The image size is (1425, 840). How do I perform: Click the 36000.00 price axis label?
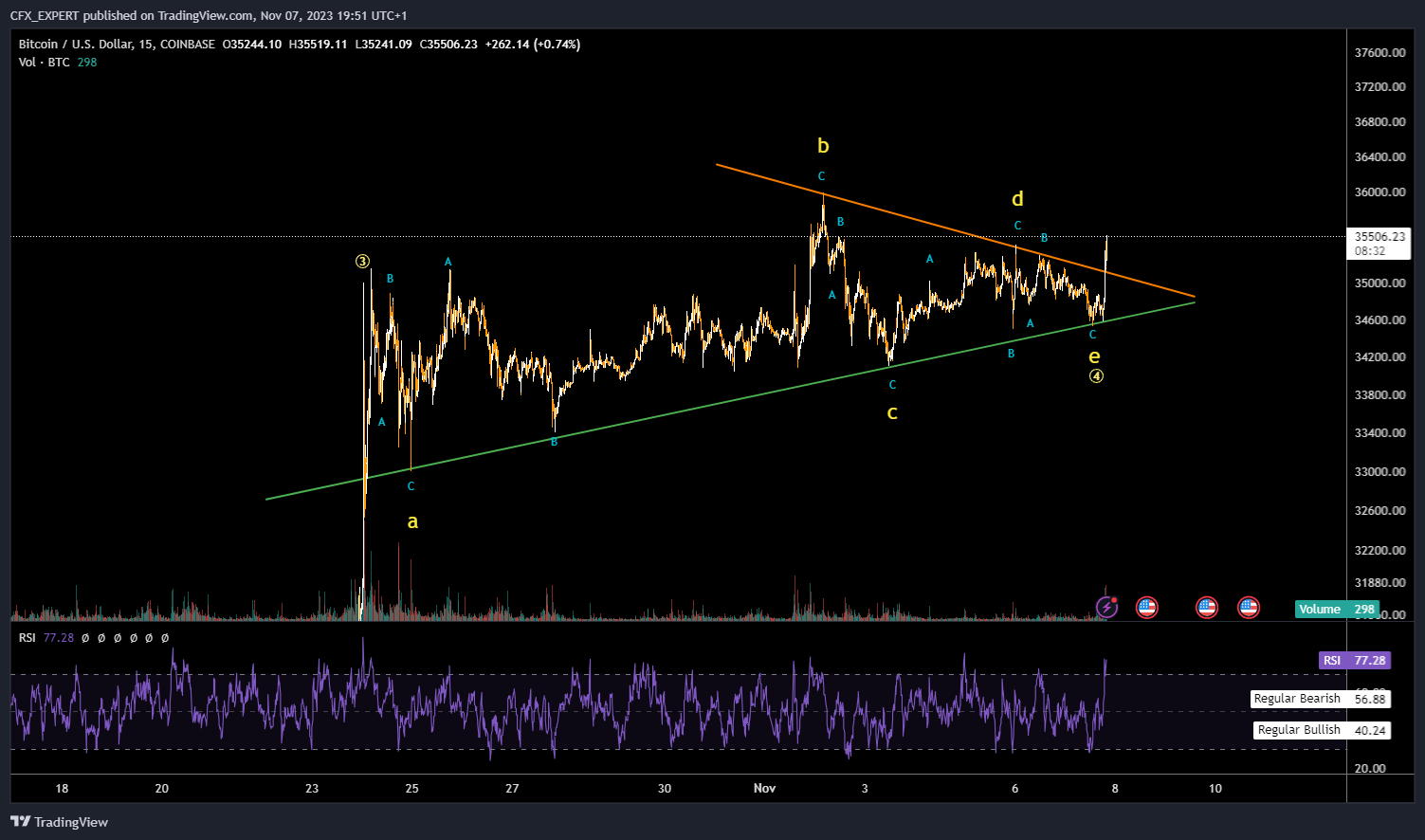1379,192
